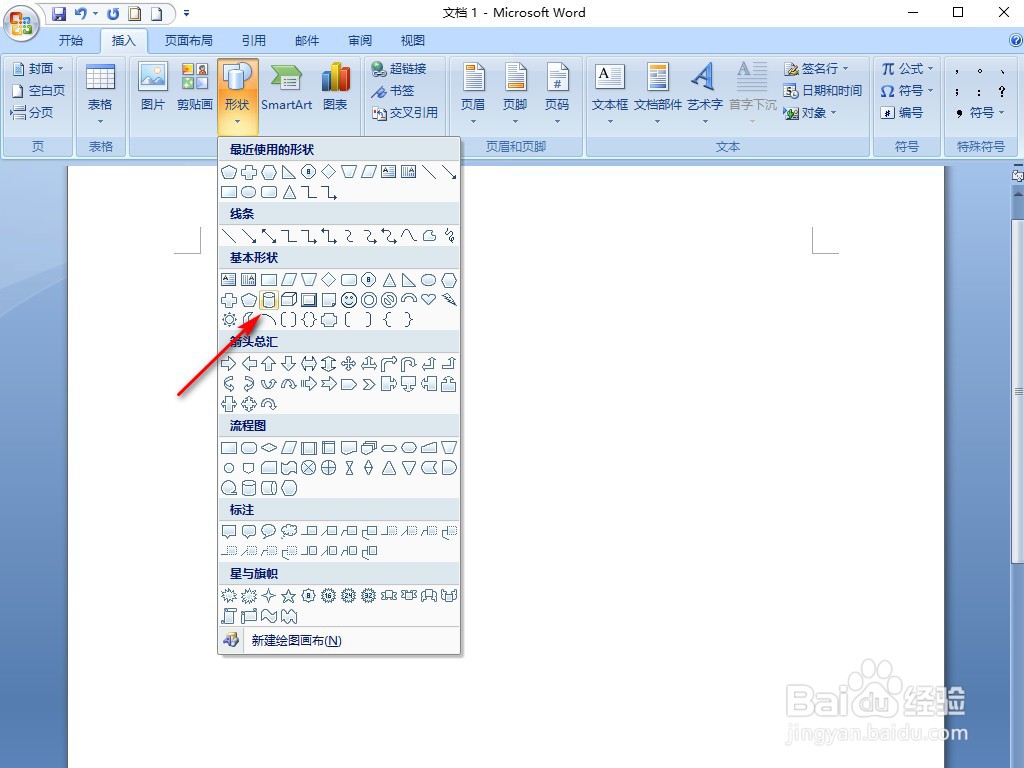Click the highlighted Can cylinder shape
Image resolution: width=1024 pixels, height=768 pixels.
pyautogui.click(x=268, y=300)
